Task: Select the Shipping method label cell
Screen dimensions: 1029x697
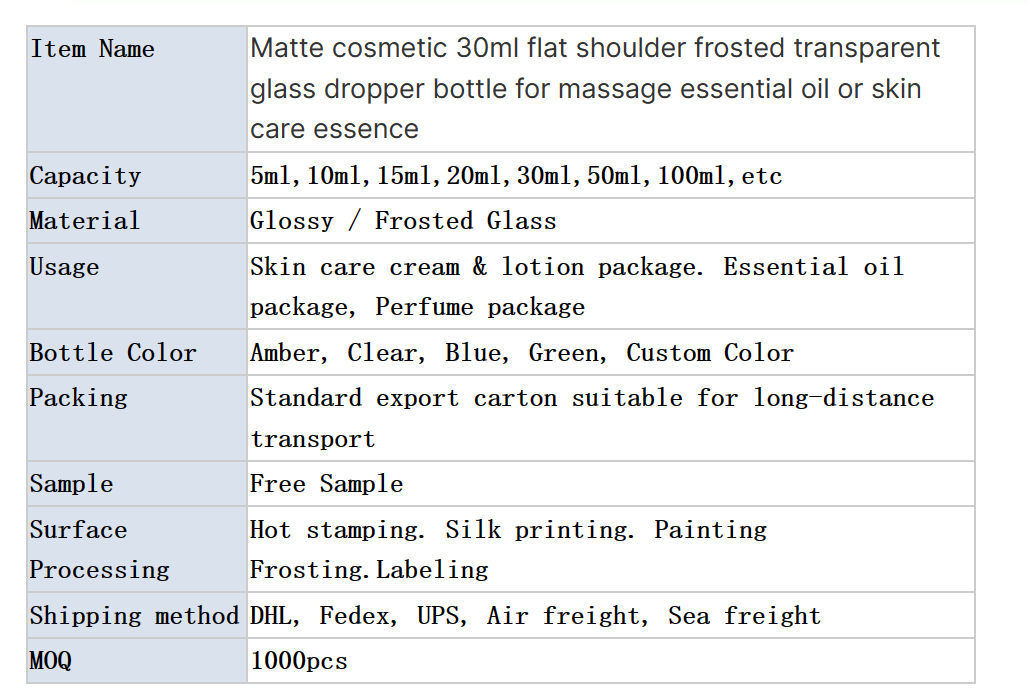Action: pos(136,616)
